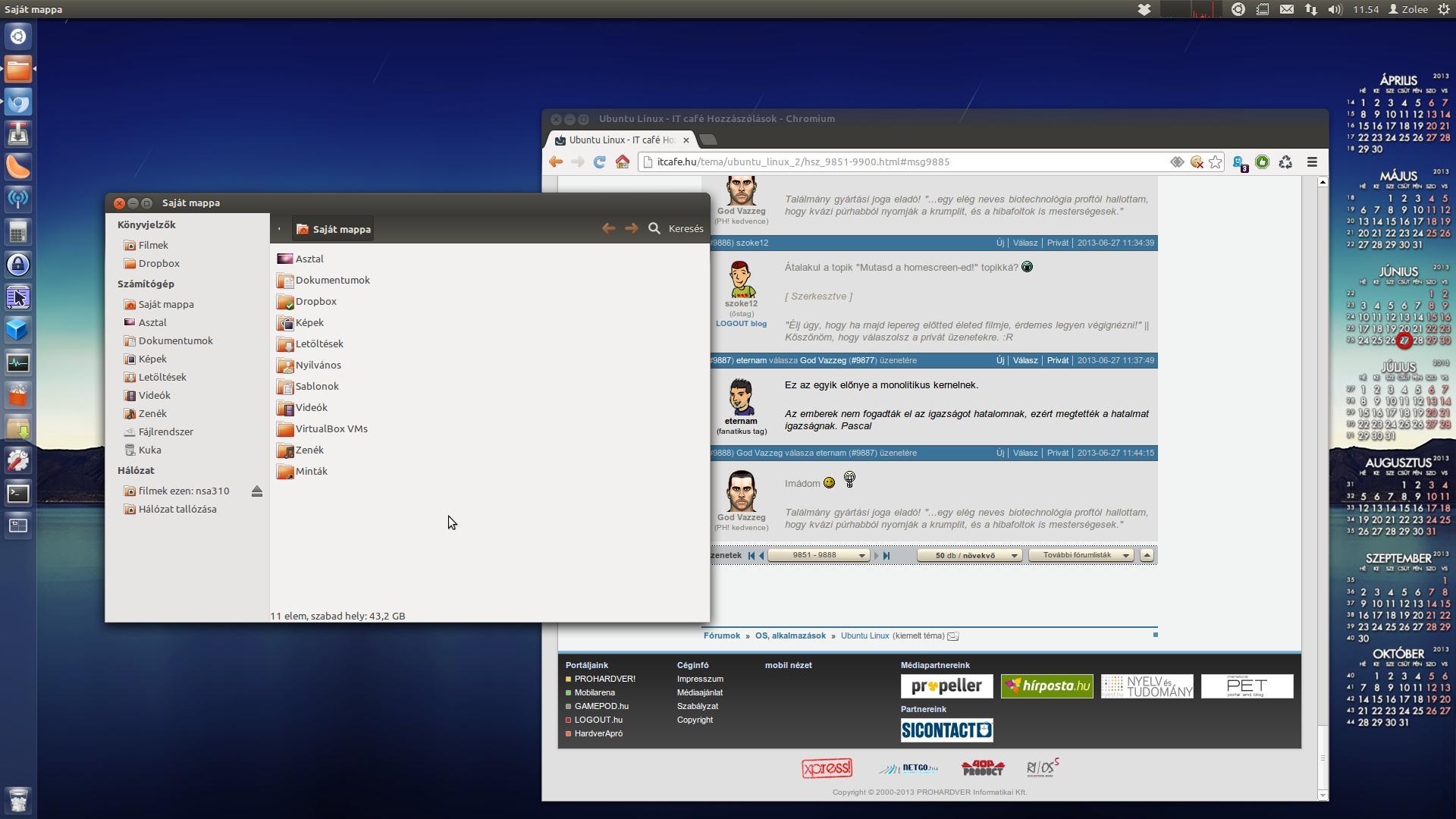Viewport: 1456px width, 819px height.
Task: Open the sound volume indicator
Action: tap(1335, 9)
